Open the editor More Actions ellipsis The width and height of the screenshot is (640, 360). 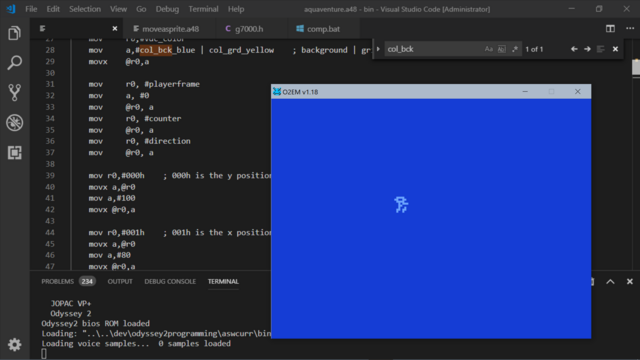pyautogui.click(x=630, y=29)
